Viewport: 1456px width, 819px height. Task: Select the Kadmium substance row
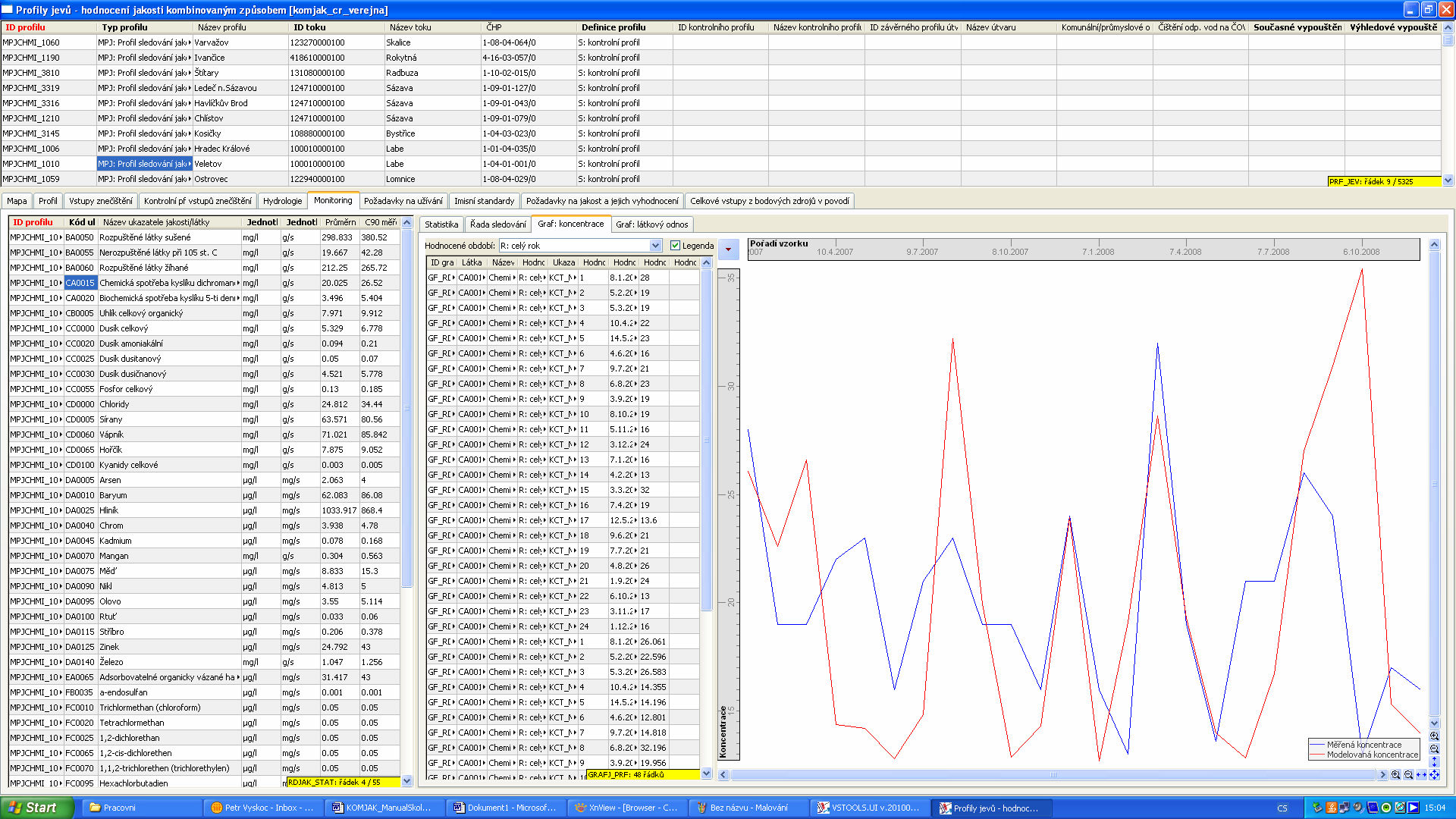pyautogui.click(x=204, y=541)
